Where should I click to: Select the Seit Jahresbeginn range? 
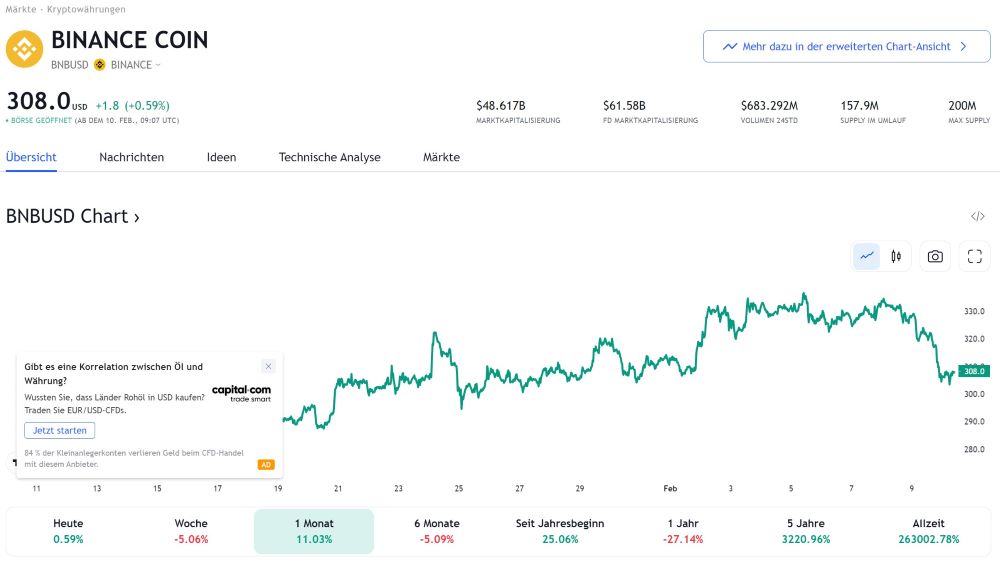point(560,531)
